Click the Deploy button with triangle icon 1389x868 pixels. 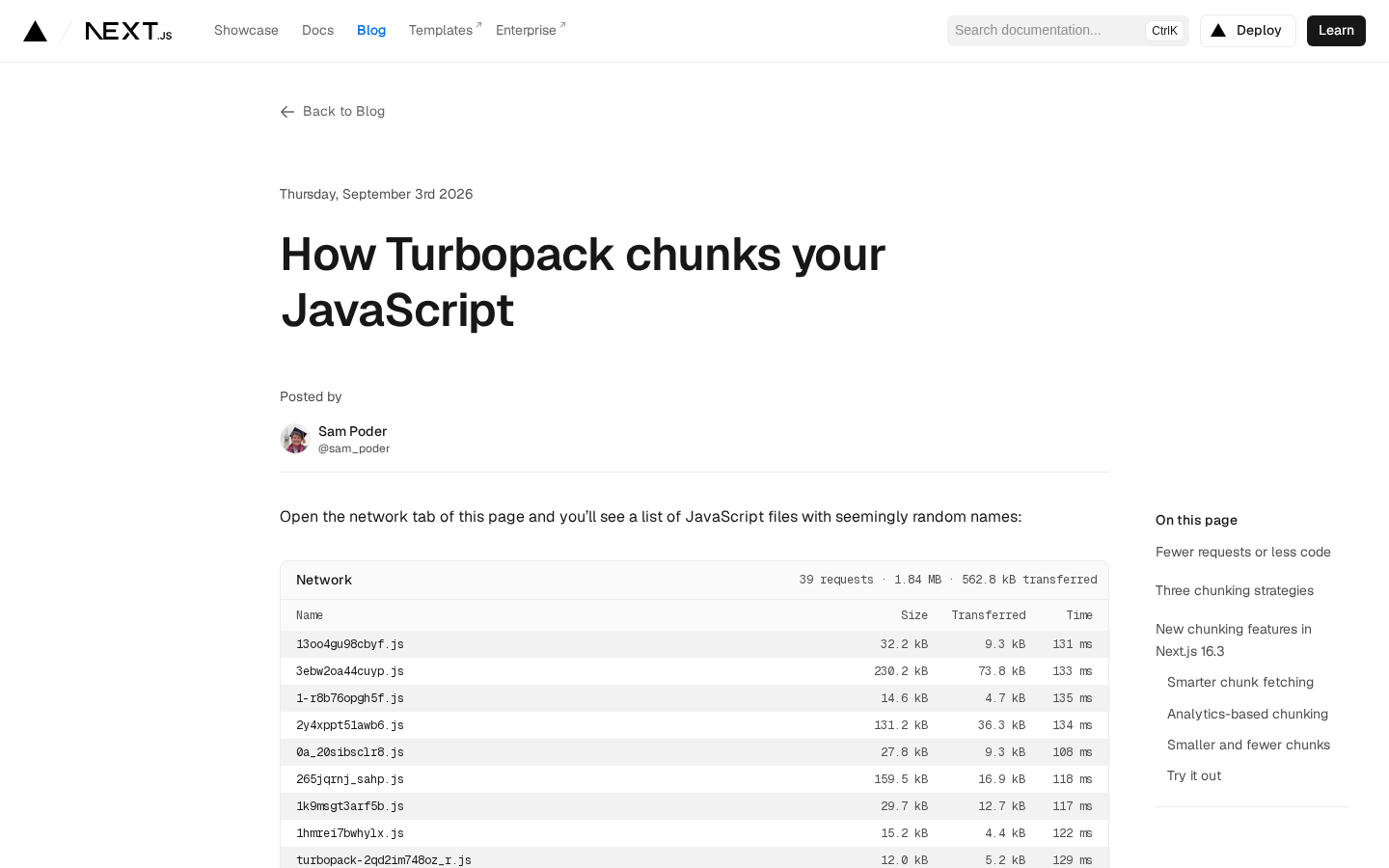coord(1247,31)
